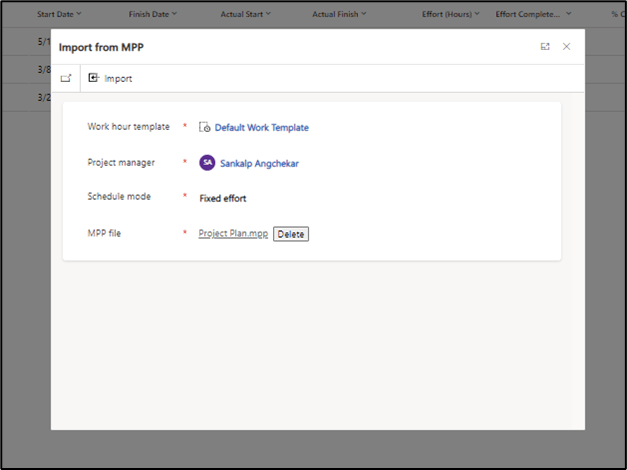Image resolution: width=627 pixels, height=470 pixels.
Task: Select the Fixed effort schedule mode field
Action: (223, 198)
